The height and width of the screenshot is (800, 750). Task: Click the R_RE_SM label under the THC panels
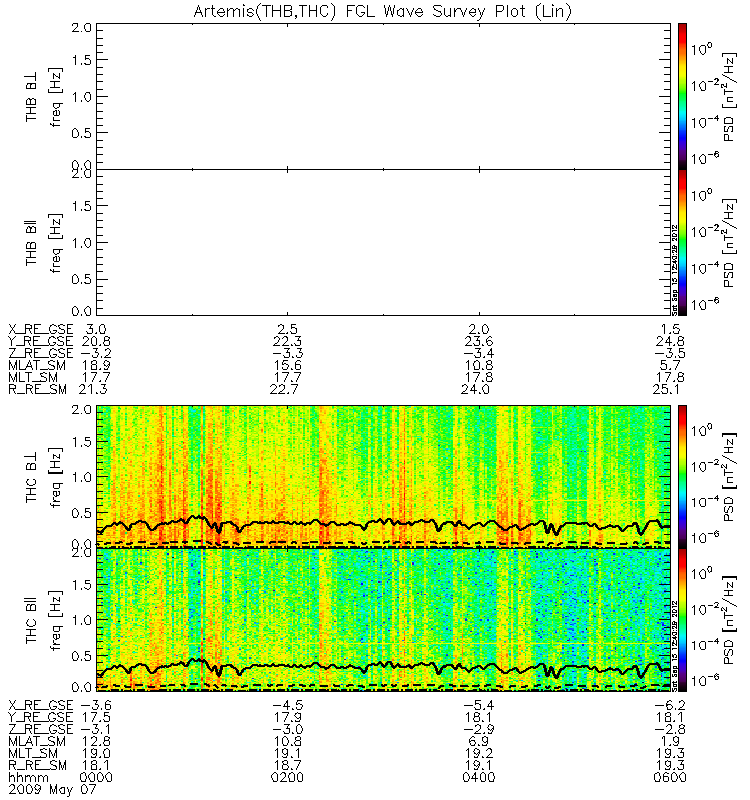[x=37, y=765]
